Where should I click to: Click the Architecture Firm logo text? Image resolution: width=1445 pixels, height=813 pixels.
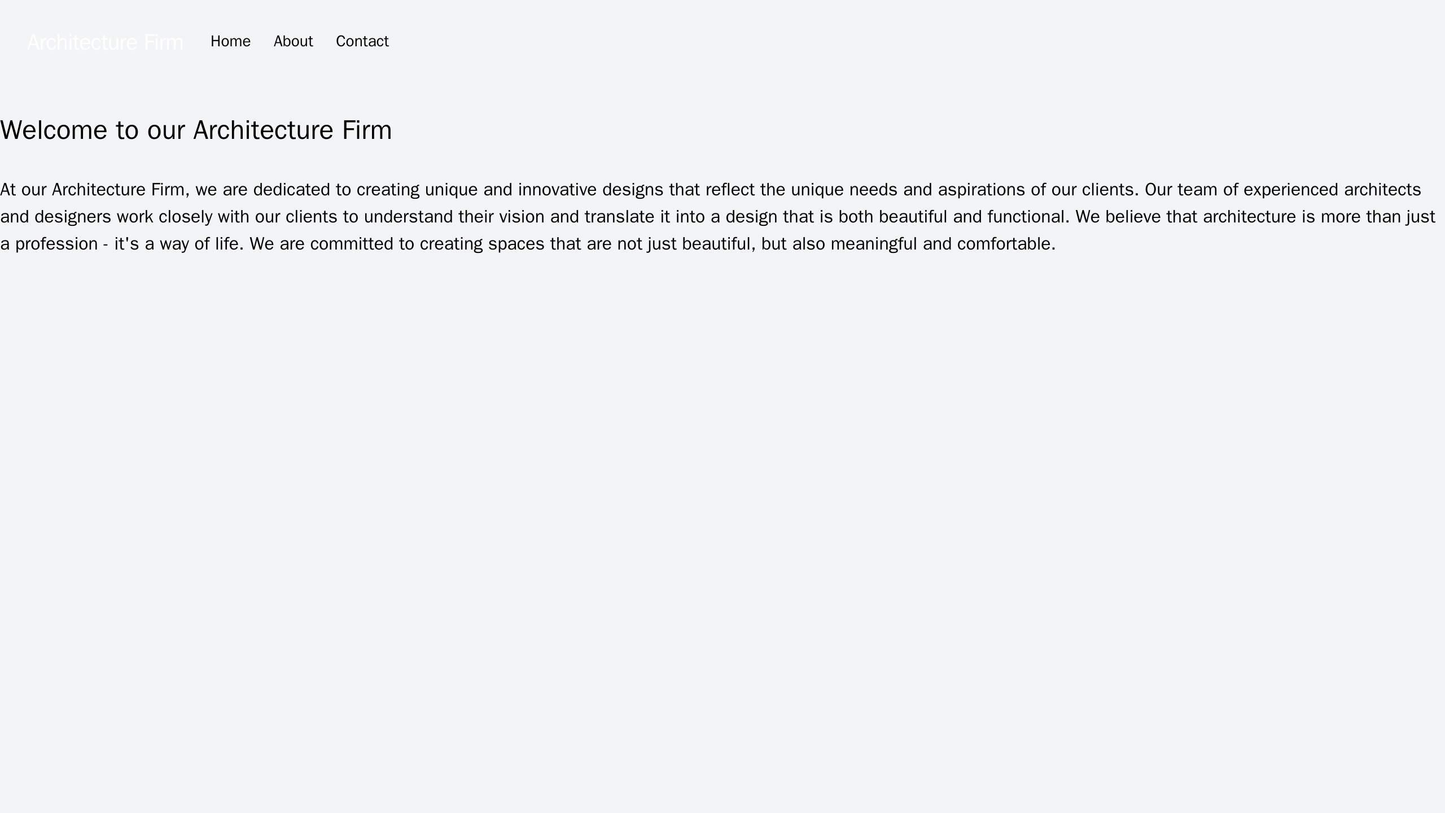tap(105, 42)
